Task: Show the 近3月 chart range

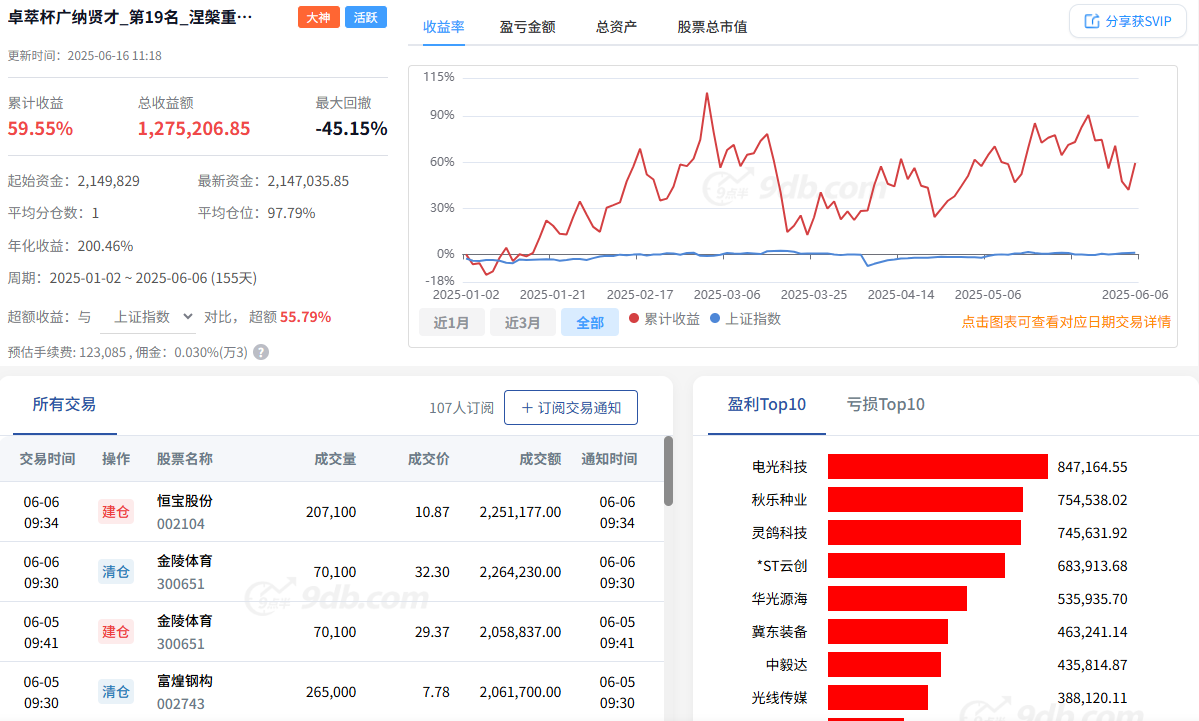Action: (522, 323)
